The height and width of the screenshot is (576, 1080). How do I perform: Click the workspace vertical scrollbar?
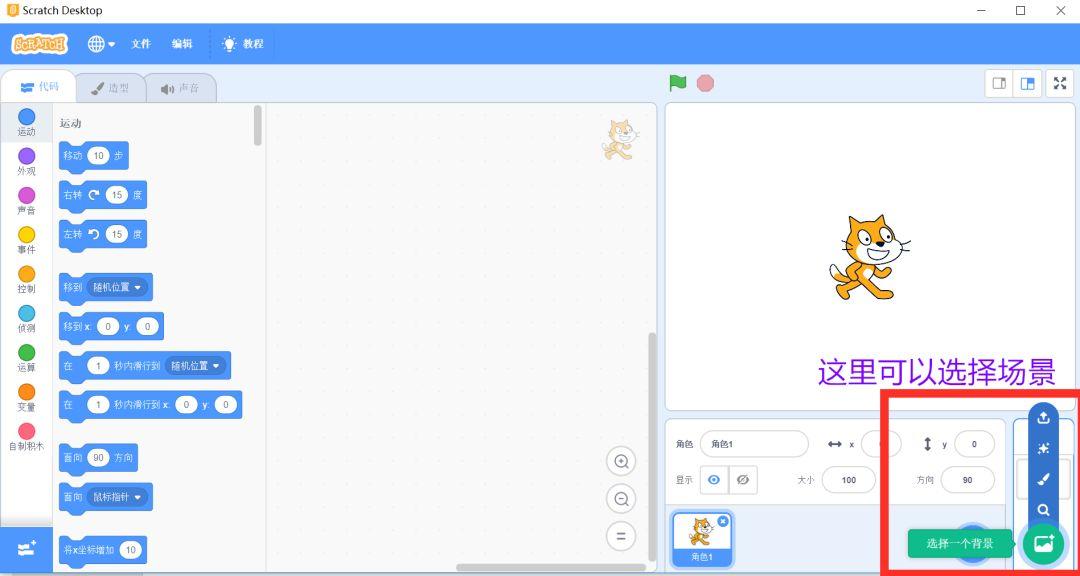pyautogui.click(x=652, y=446)
